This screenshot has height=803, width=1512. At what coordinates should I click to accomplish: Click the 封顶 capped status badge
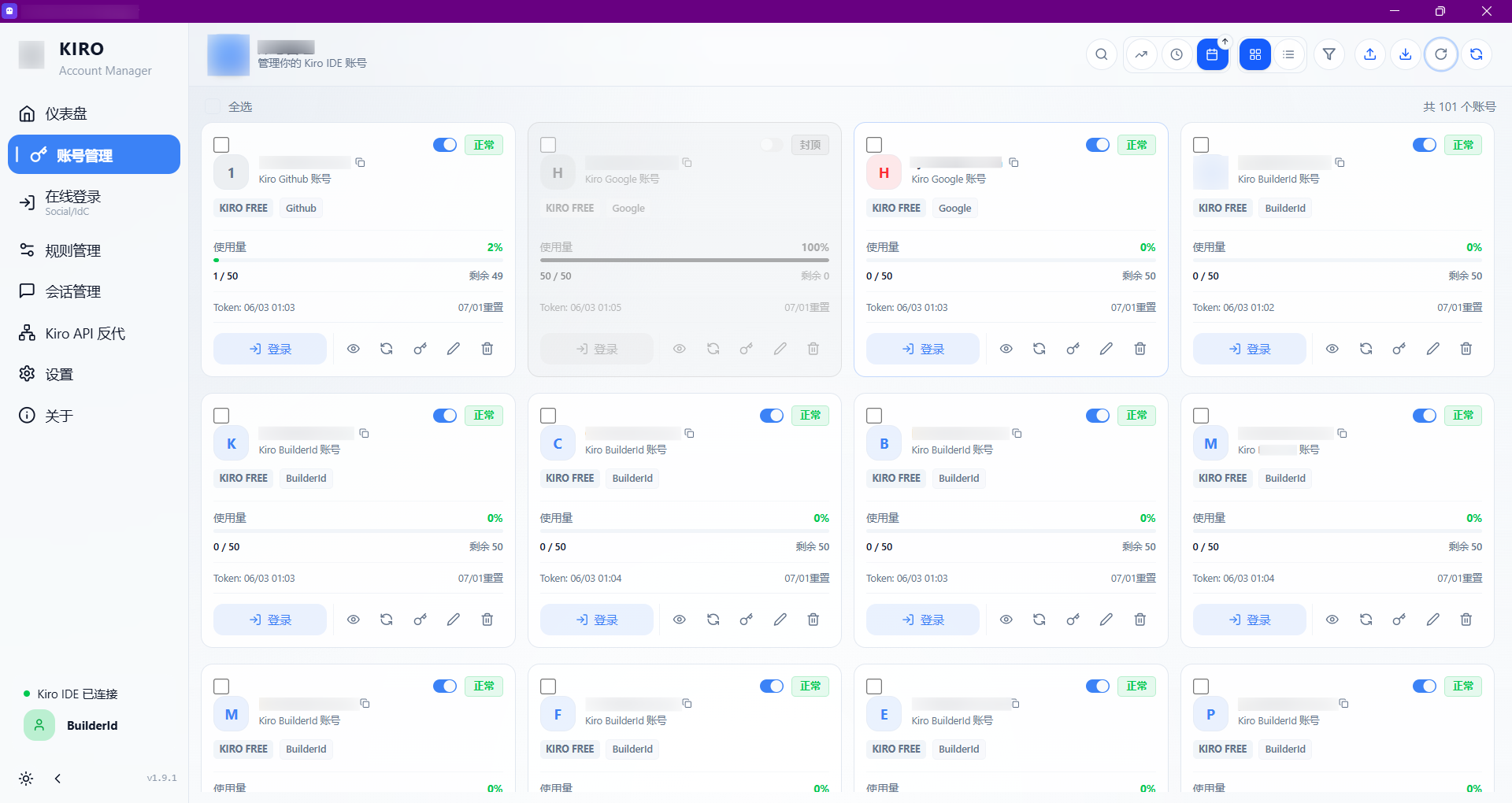(810, 145)
